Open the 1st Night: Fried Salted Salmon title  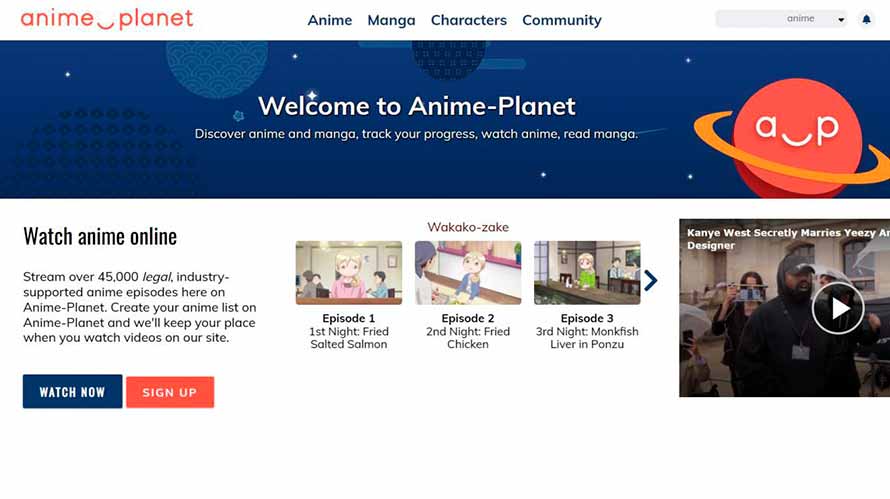349,338
